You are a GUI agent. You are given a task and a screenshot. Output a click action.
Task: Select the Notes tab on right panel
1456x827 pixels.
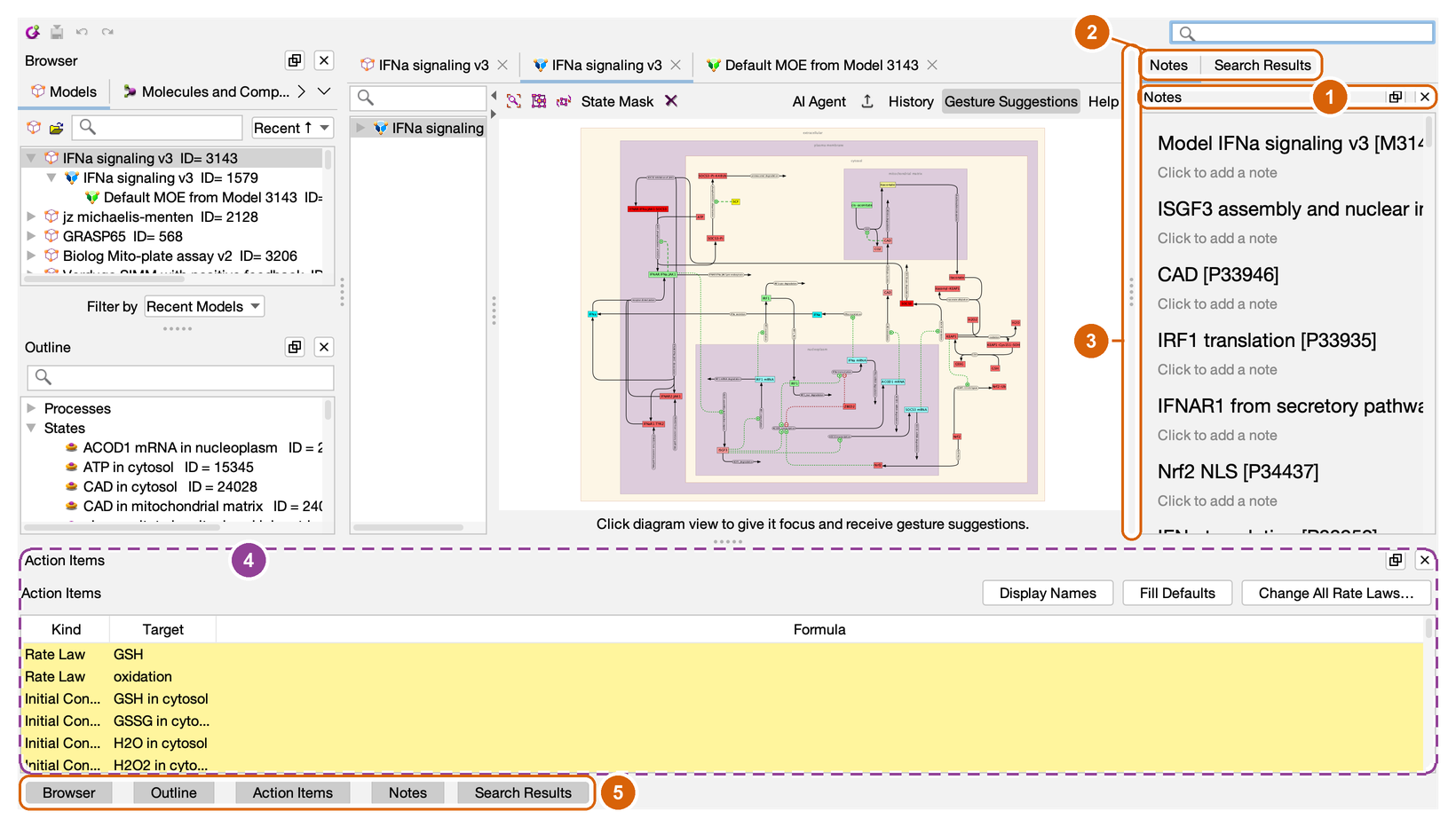pos(1168,65)
